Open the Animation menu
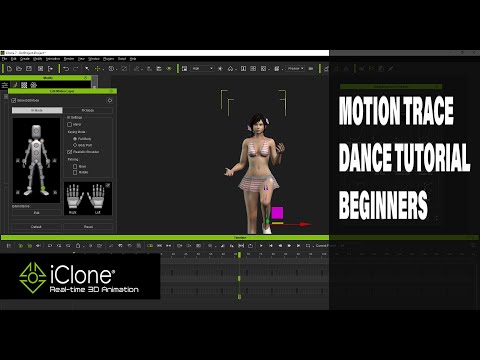480x360 pixels. [53, 59]
